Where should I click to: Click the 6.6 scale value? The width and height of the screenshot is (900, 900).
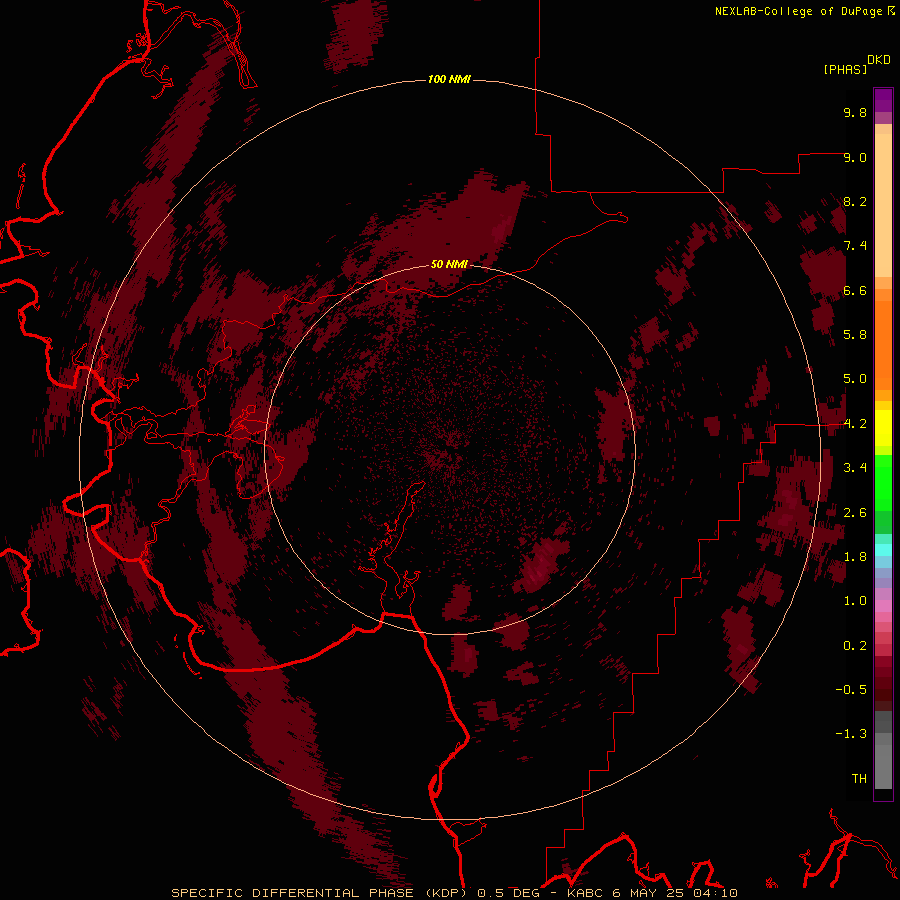pyautogui.click(x=855, y=290)
